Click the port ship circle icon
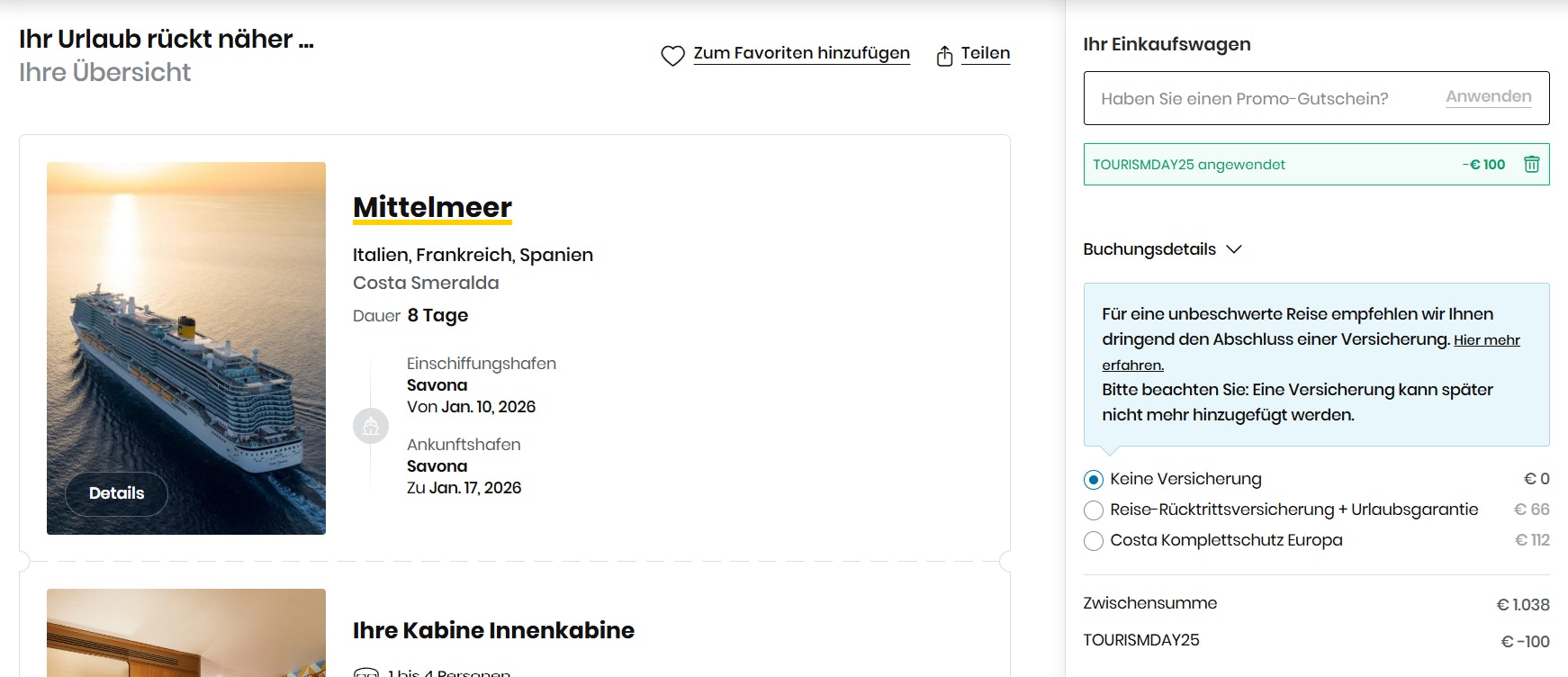Viewport: 1568px width, 677px height. [x=371, y=426]
